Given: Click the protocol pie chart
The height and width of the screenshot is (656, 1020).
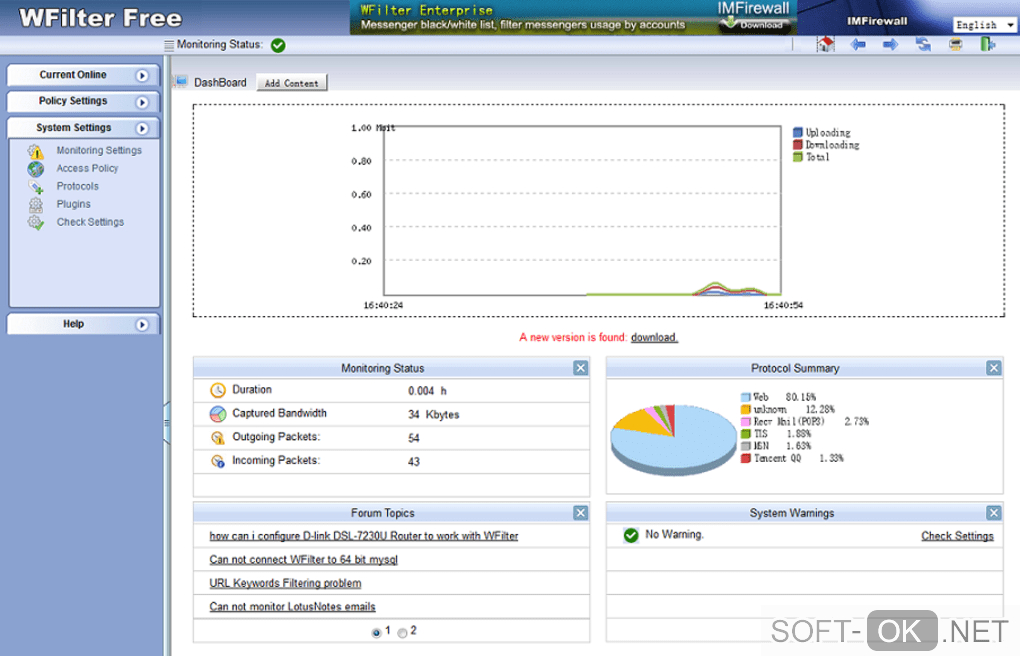Looking at the screenshot, I should click(x=673, y=439).
